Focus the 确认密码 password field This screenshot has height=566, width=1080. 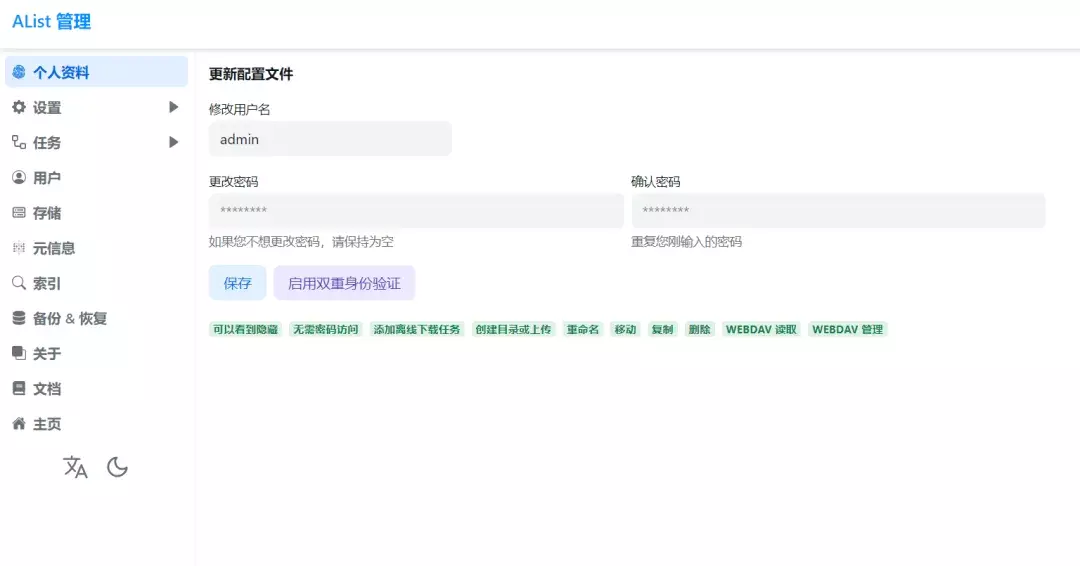click(x=838, y=210)
